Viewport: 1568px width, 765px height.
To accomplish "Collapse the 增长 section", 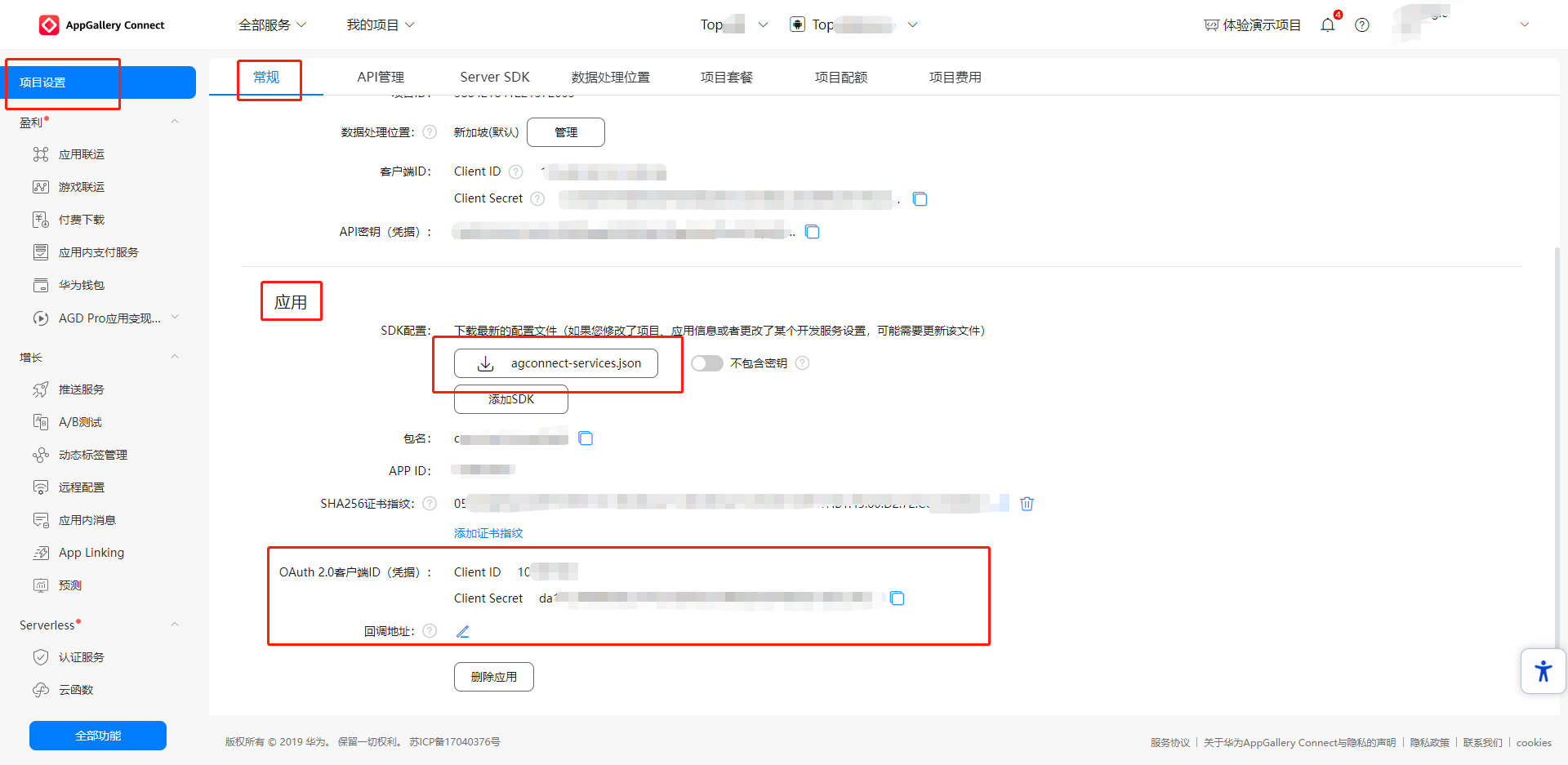I will pos(175,358).
